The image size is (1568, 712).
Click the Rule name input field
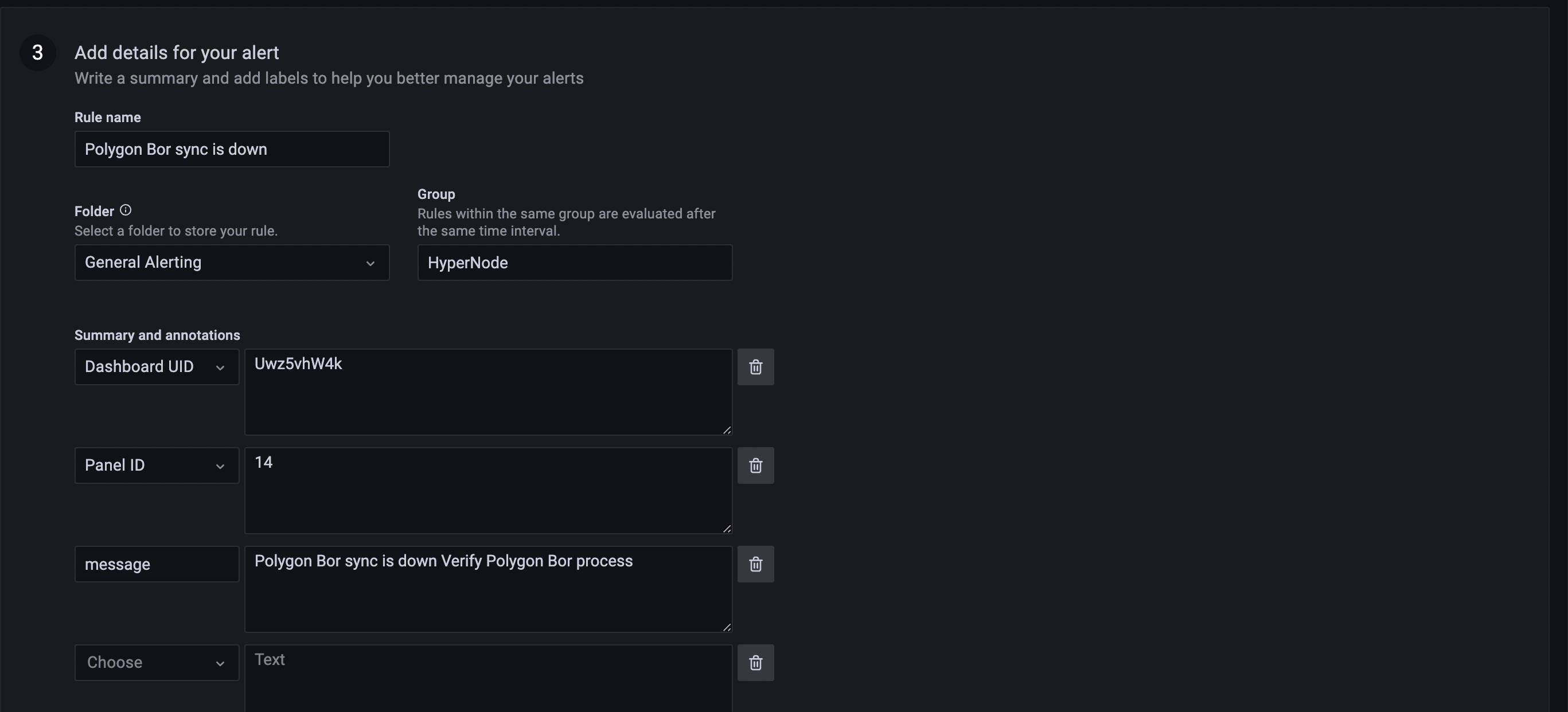click(231, 149)
